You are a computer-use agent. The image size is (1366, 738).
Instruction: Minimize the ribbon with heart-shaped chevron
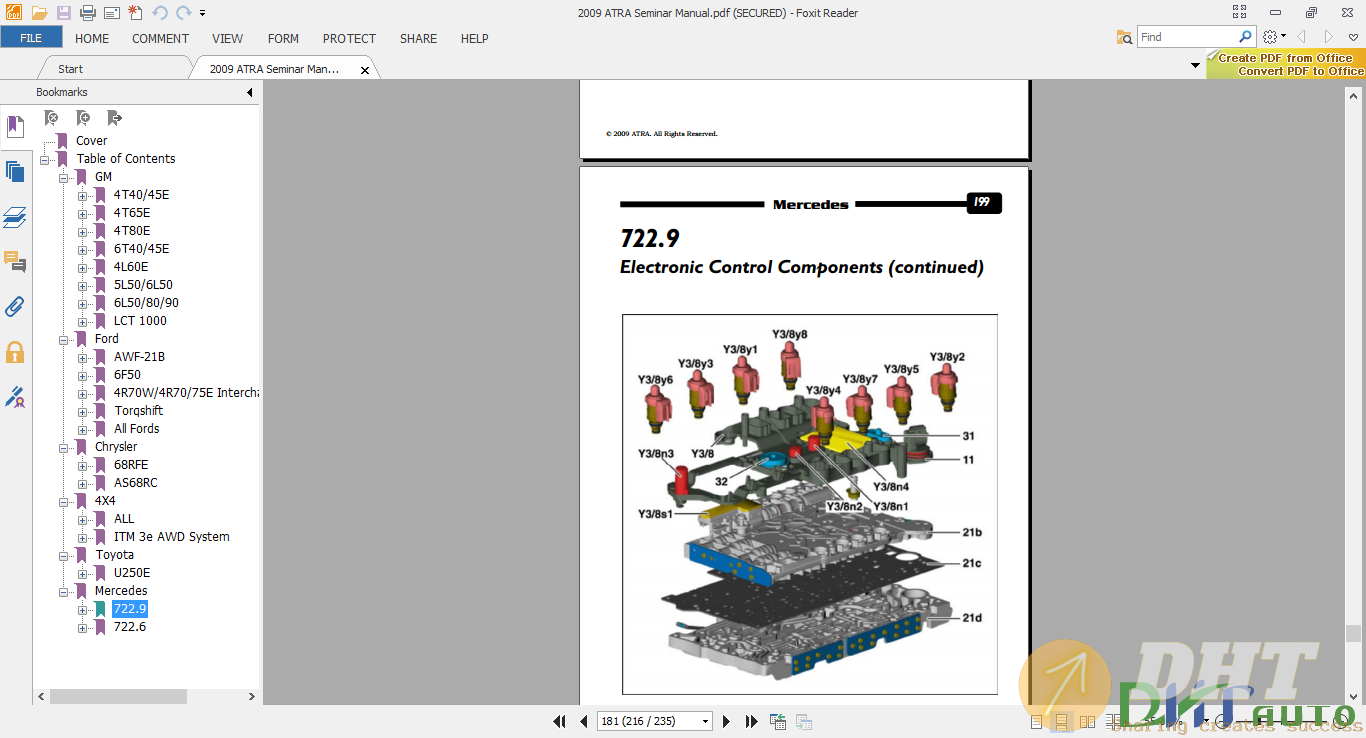[x=1354, y=37]
